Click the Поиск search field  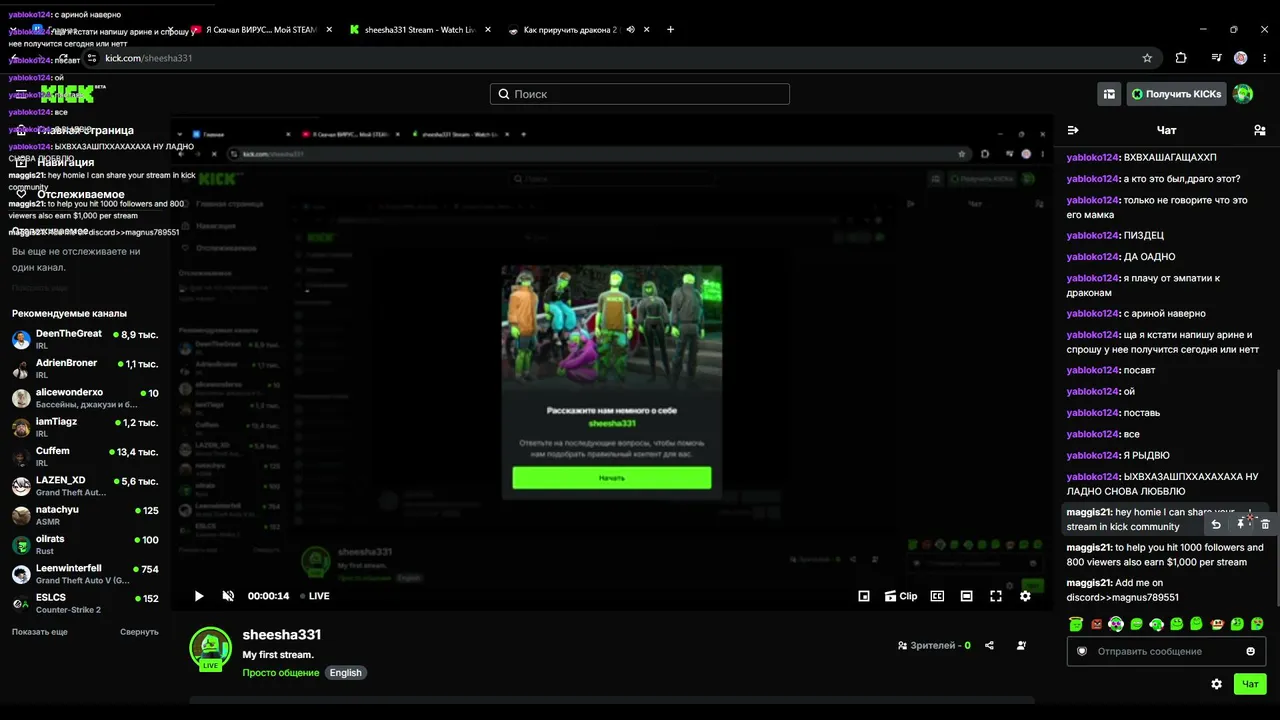(x=640, y=94)
